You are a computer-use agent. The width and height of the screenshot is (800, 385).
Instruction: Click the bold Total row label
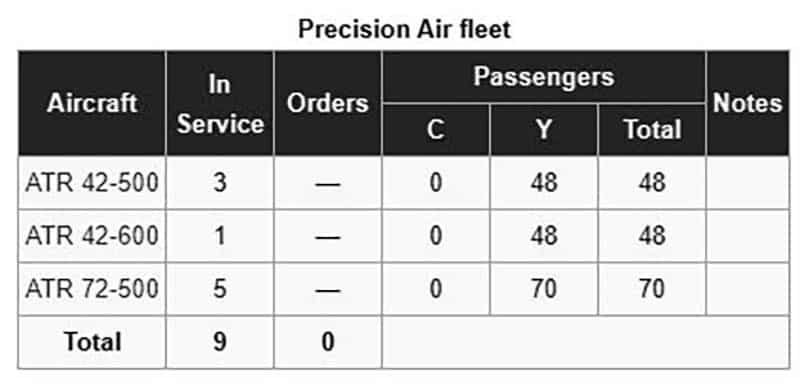92,342
